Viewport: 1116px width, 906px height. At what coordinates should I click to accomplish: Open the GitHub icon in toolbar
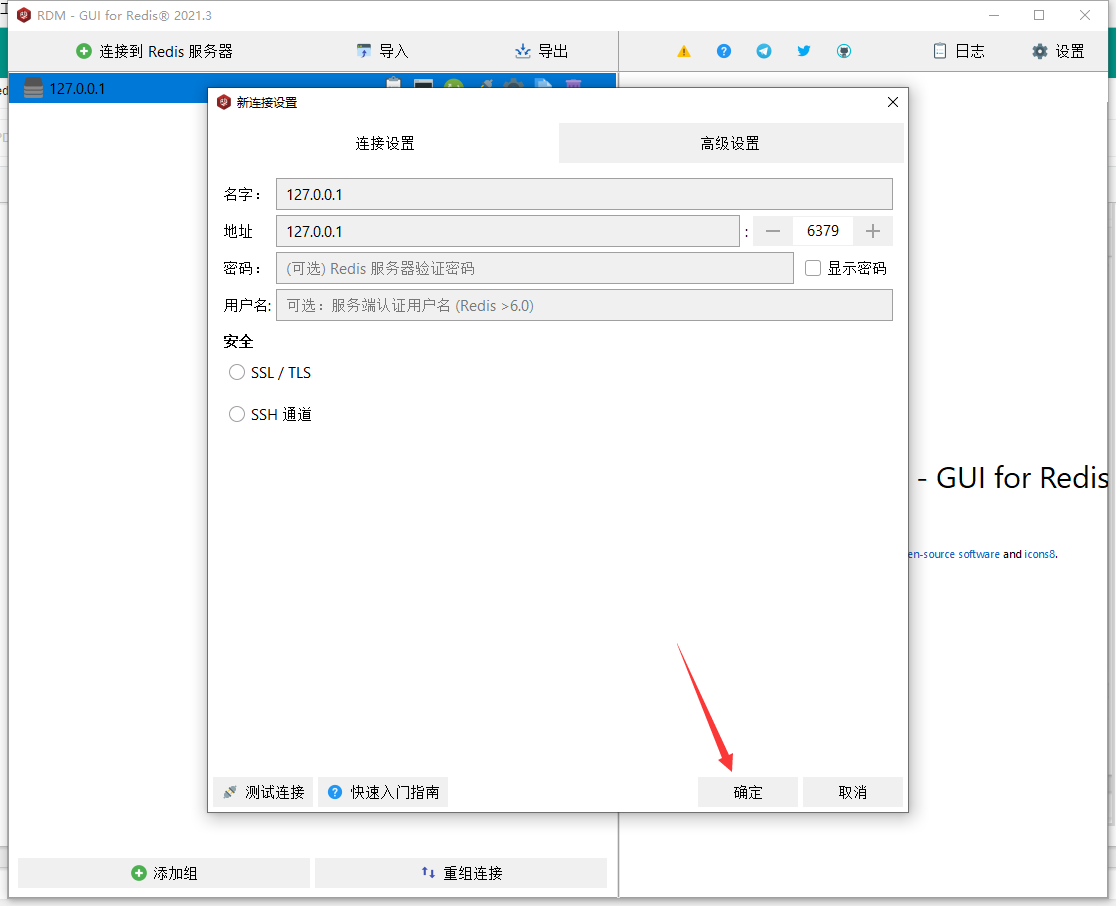(844, 51)
